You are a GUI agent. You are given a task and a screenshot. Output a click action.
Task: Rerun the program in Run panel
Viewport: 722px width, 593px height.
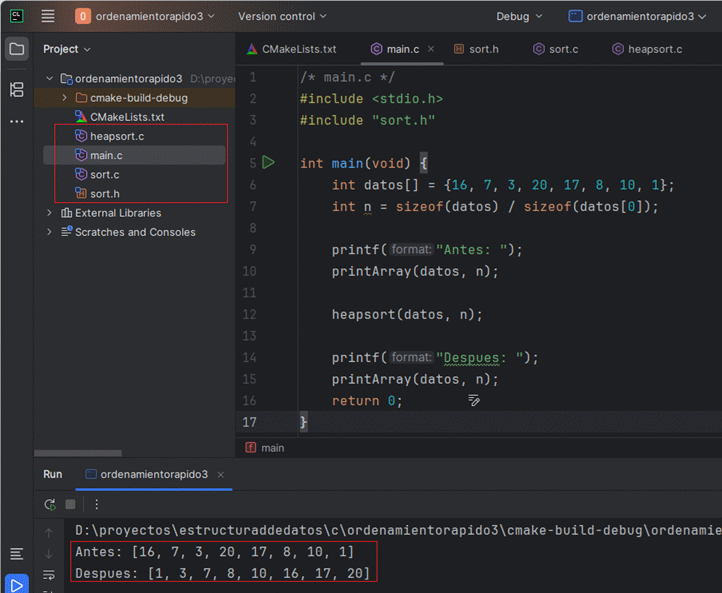coord(49,505)
